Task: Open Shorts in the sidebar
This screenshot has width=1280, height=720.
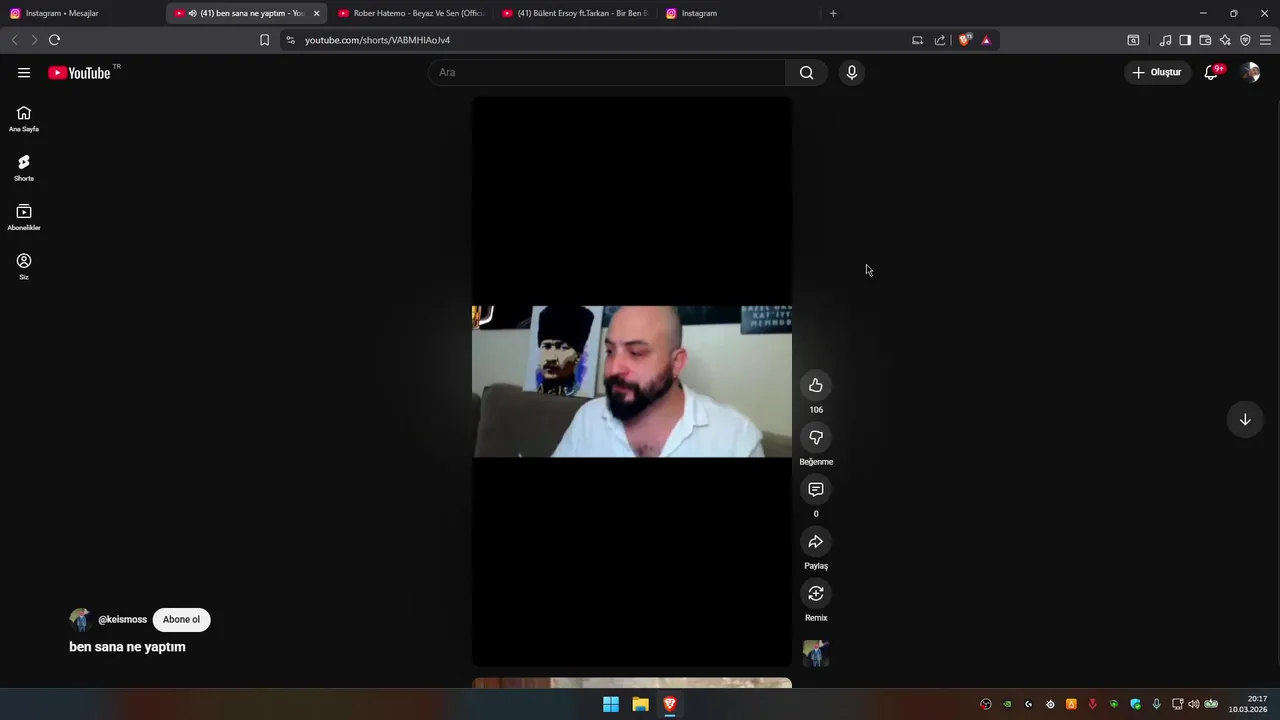Action: [x=24, y=168]
